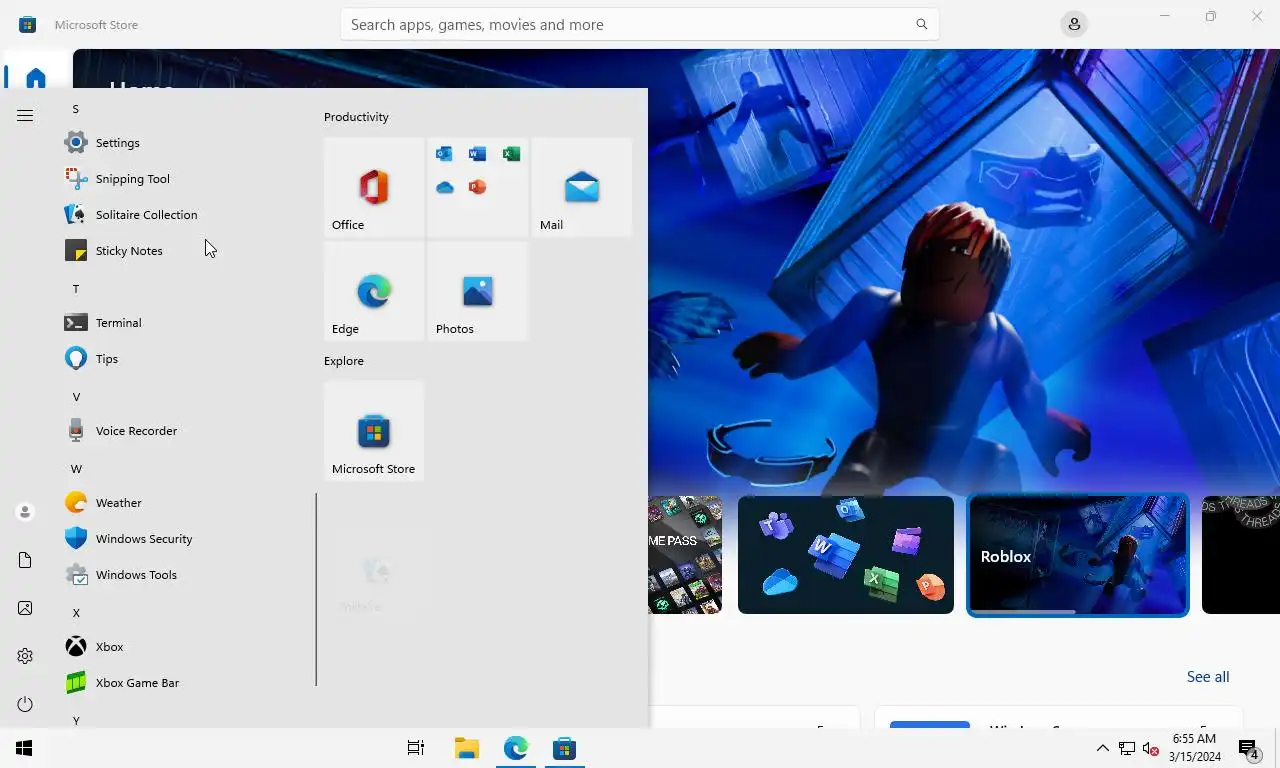The height and width of the screenshot is (768, 1280).
Task: Open the Office tile
Action: [374, 187]
